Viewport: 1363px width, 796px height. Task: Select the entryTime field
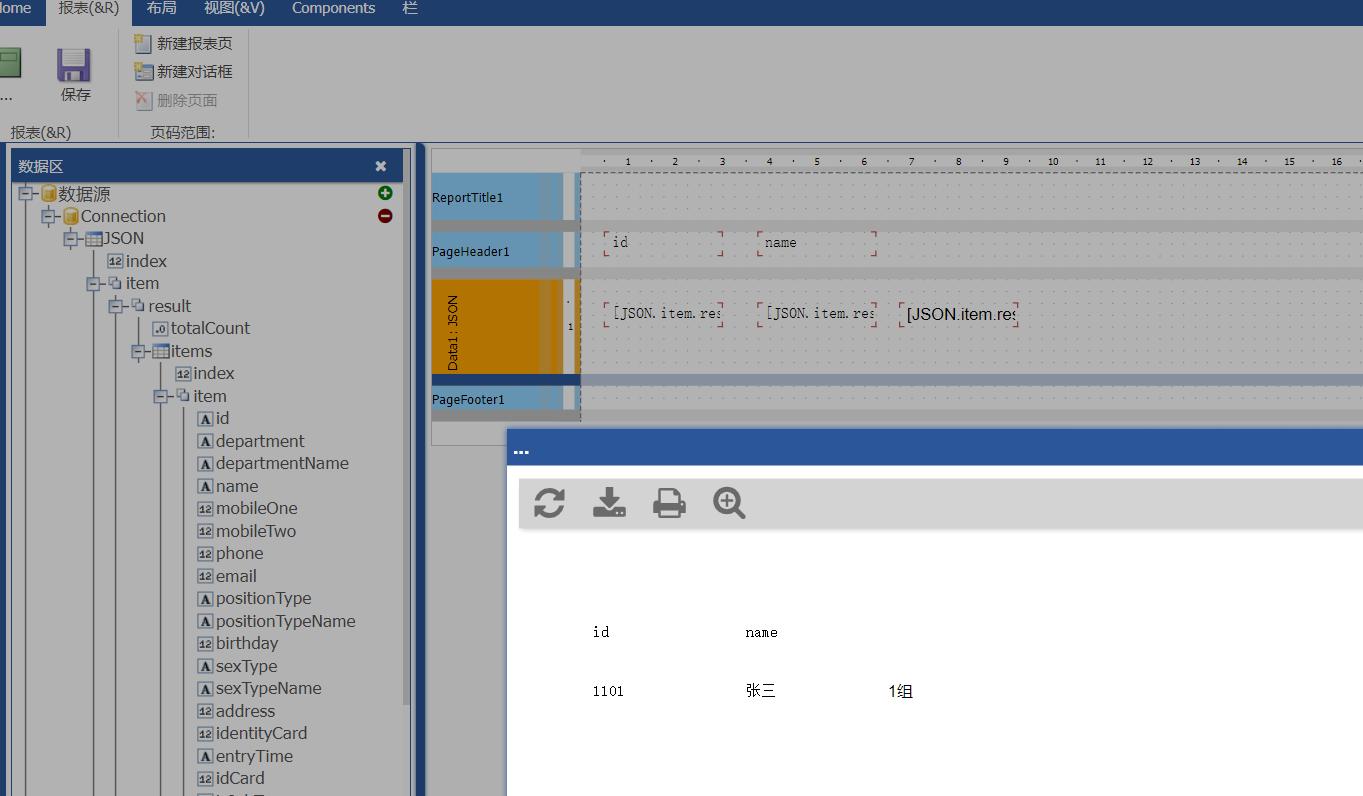(x=246, y=756)
